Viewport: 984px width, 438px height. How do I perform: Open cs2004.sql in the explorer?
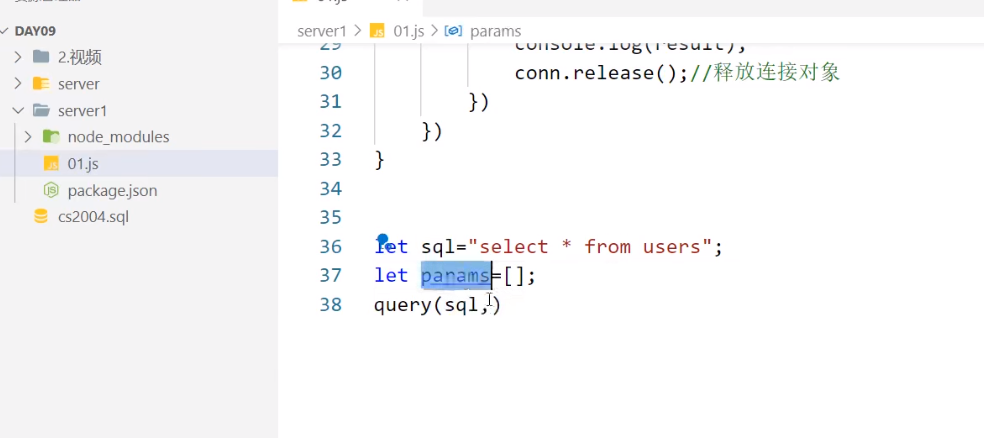(93, 217)
